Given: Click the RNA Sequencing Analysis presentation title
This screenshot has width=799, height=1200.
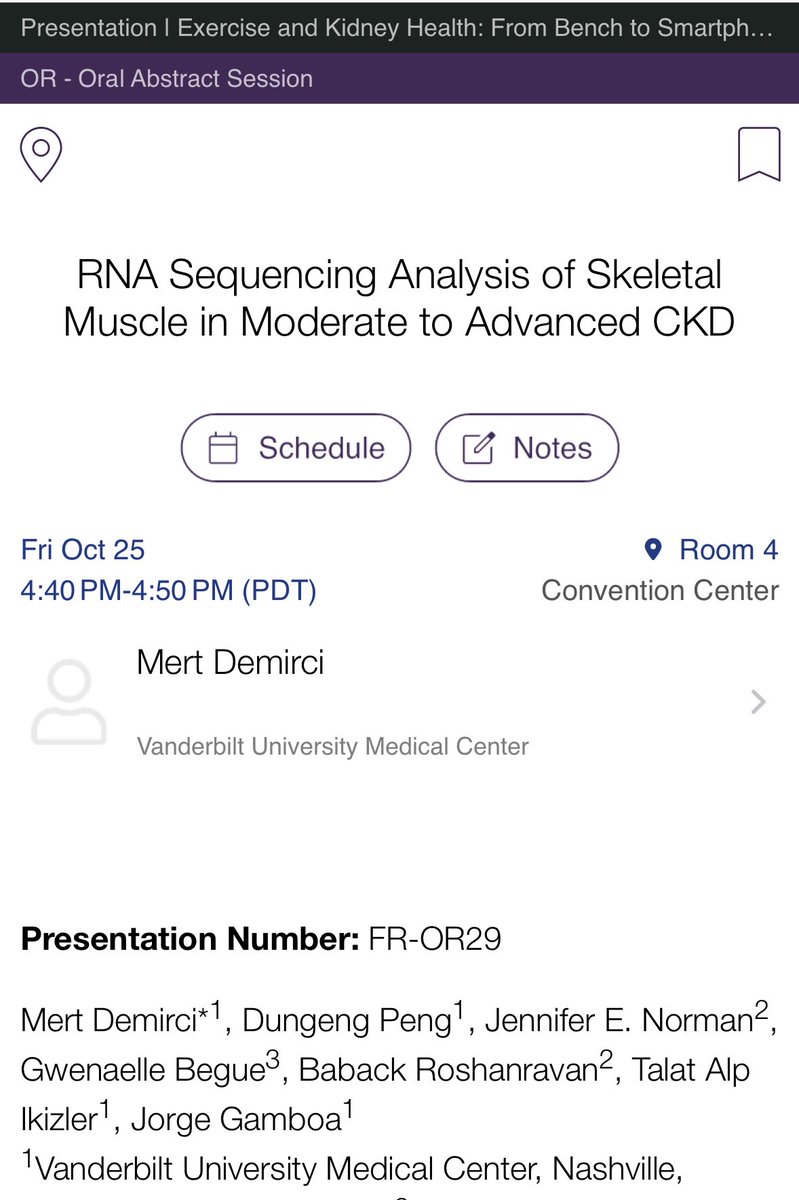Looking at the screenshot, I should 399,298.
